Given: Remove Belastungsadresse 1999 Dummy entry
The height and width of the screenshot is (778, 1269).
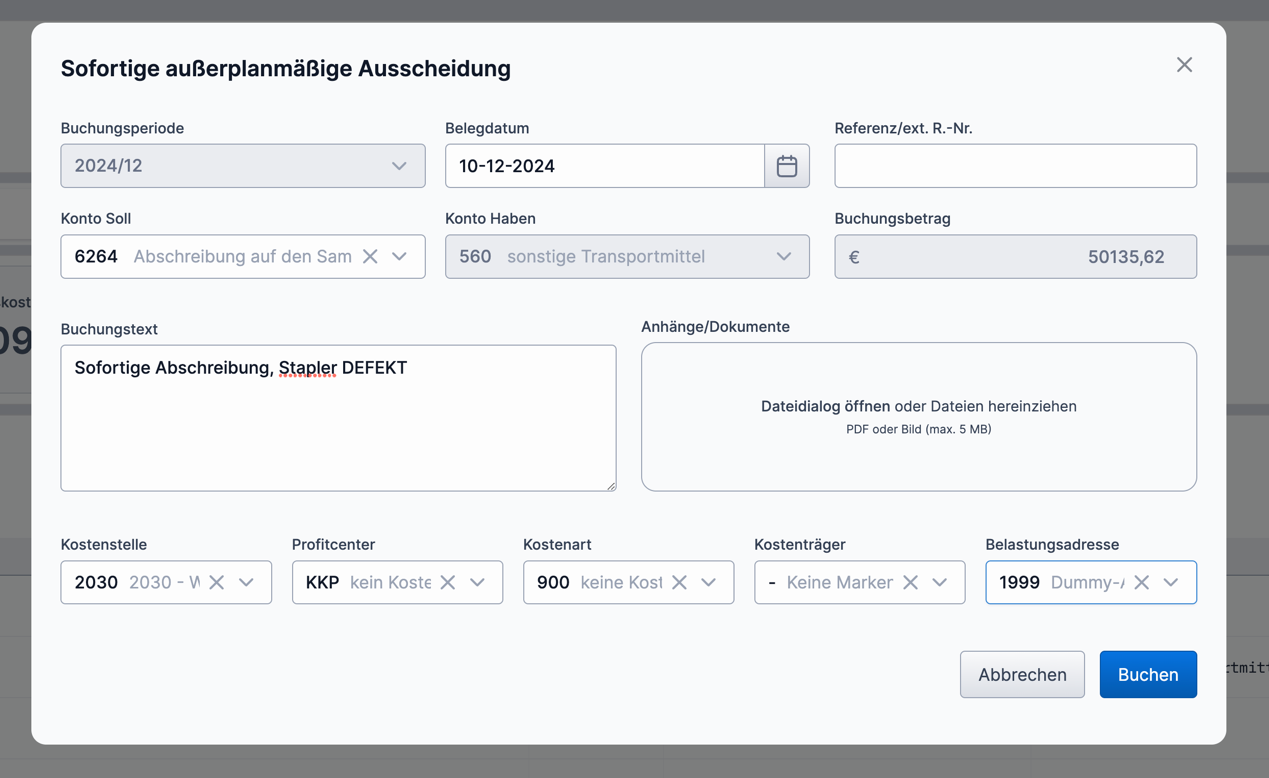Looking at the screenshot, I should [1143, 581].
